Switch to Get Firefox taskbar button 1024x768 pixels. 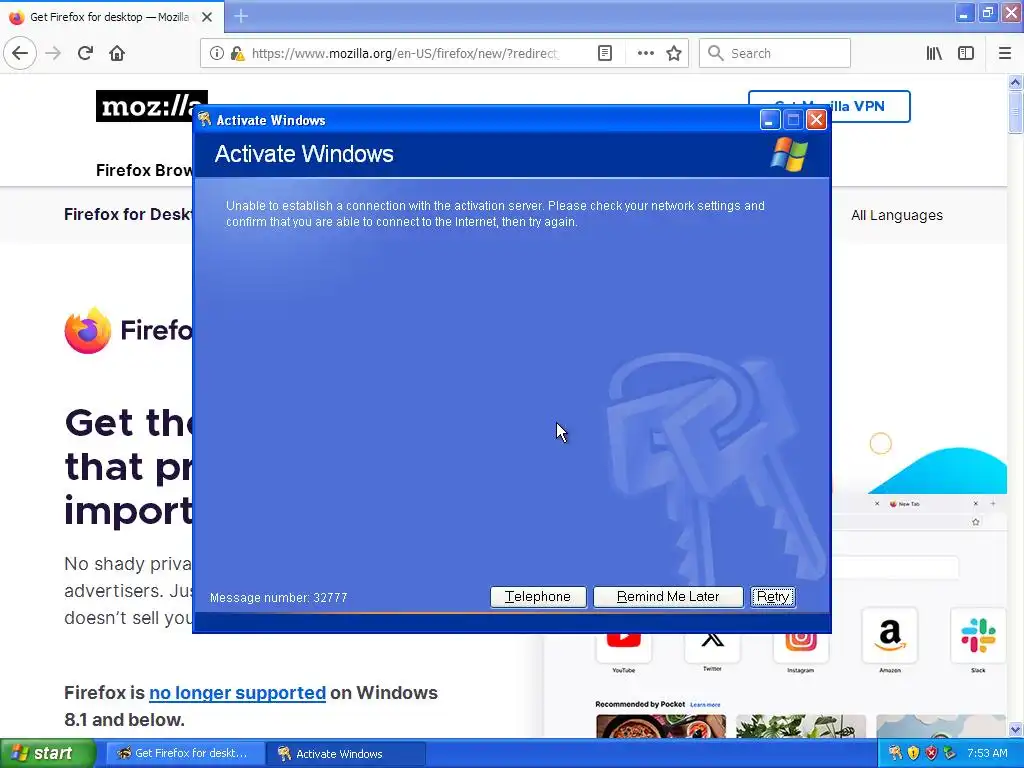[x=184, y=753]
